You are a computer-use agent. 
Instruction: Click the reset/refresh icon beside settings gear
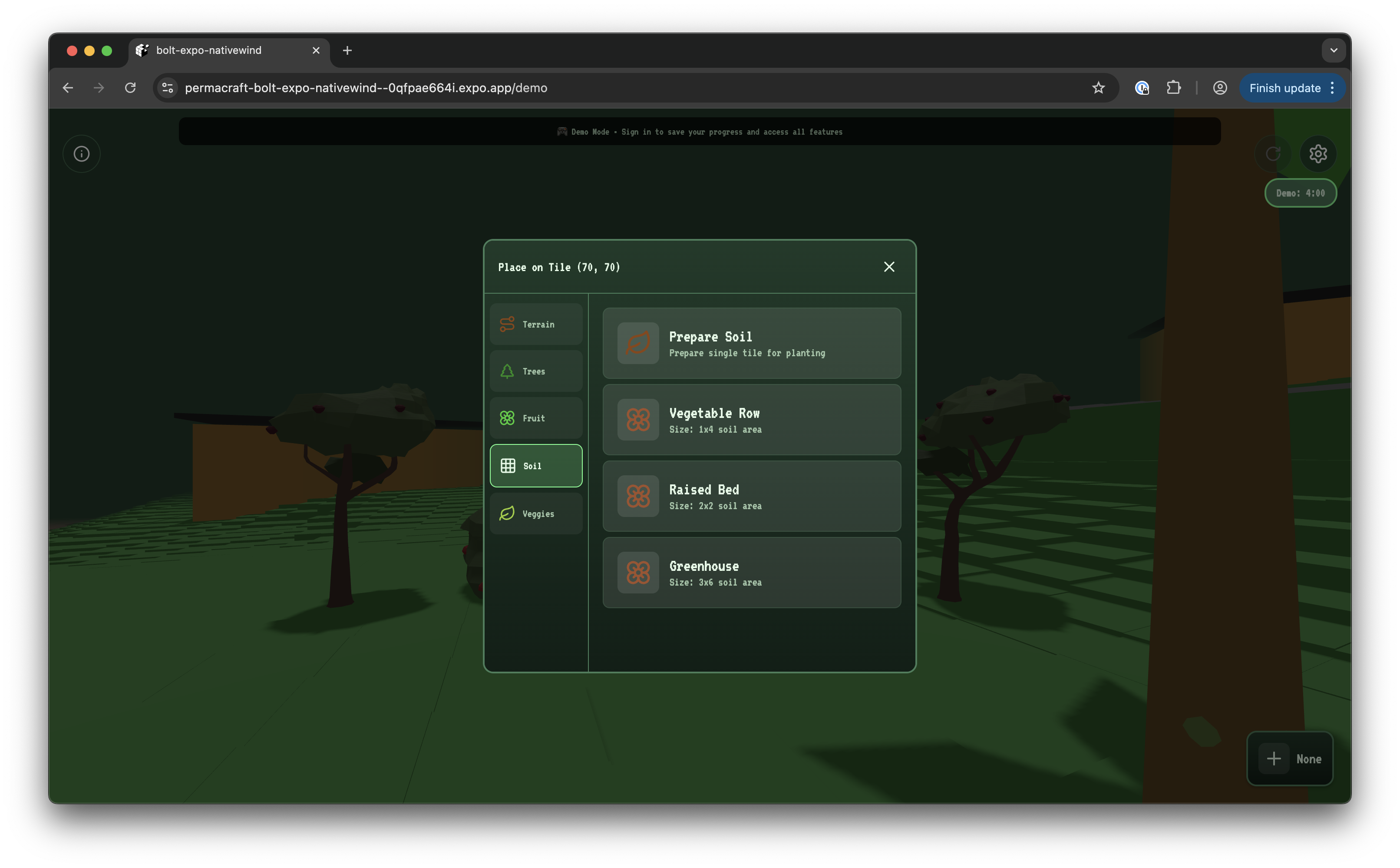point(1273,154)
